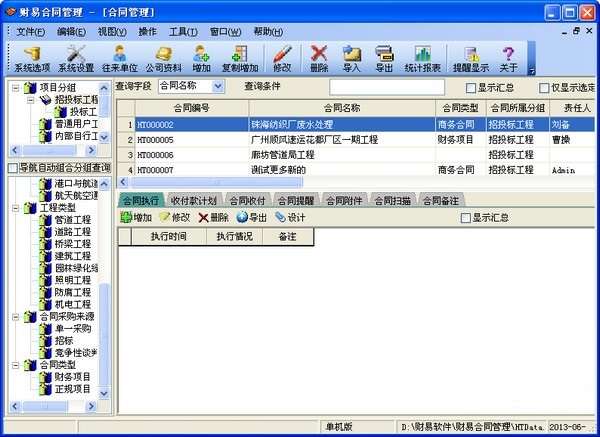Screen dimensions: 600x437
Task: Switch to the 收付款计划 tab
Action: tap(193, 201)
